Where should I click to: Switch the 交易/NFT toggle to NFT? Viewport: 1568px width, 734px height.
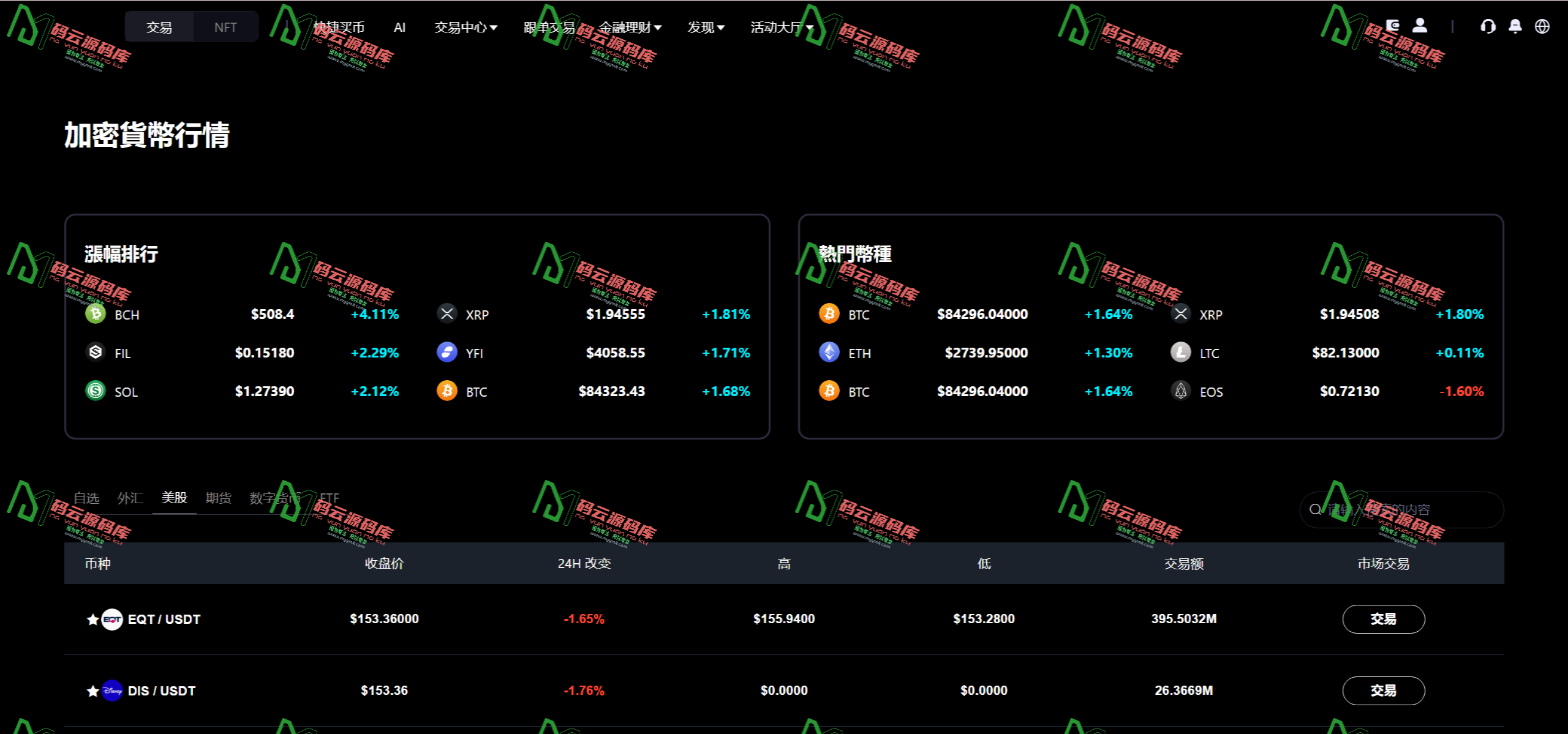pos(225,26)
